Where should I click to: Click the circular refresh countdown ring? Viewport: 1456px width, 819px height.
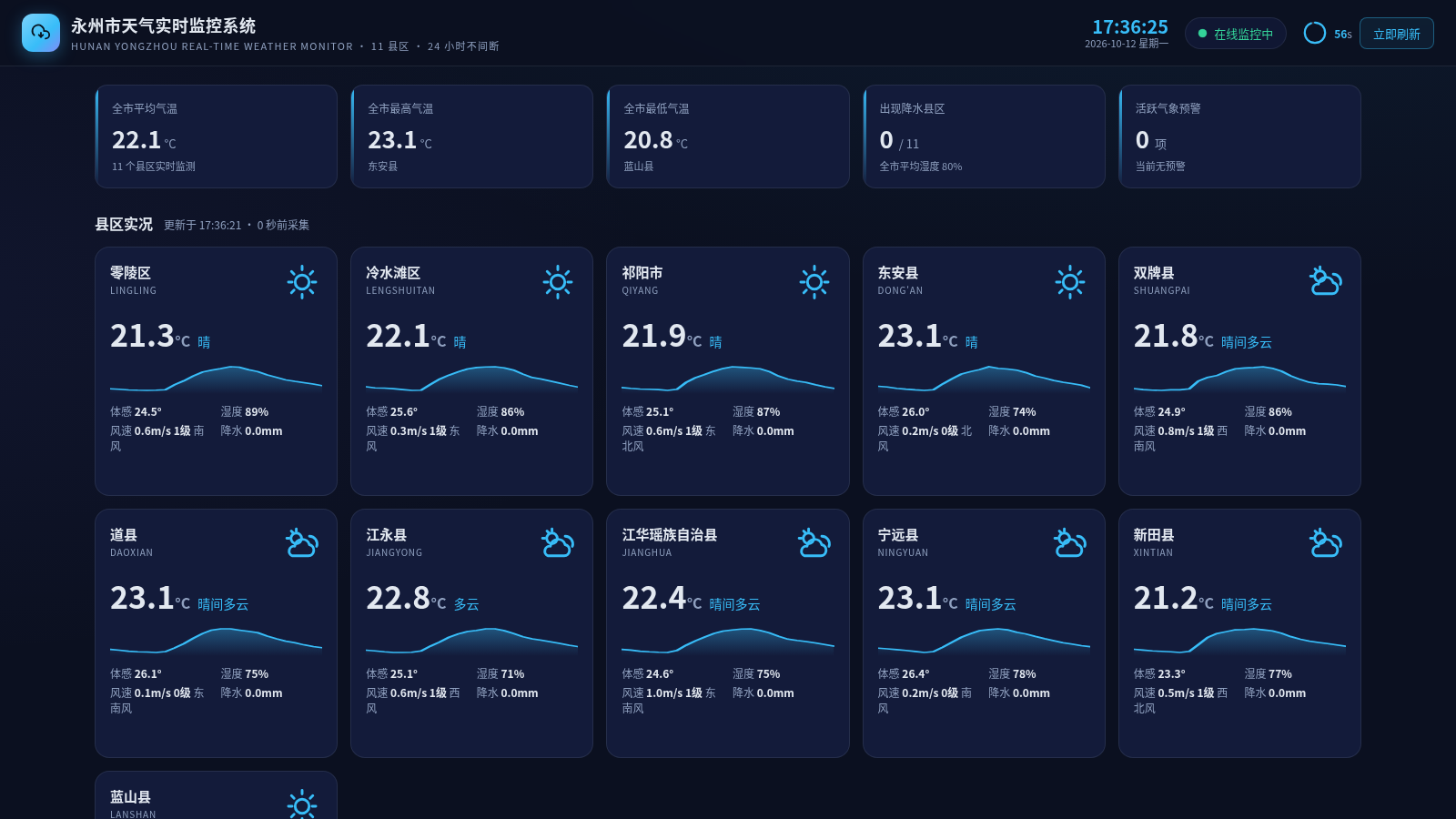click(1315, 33)
